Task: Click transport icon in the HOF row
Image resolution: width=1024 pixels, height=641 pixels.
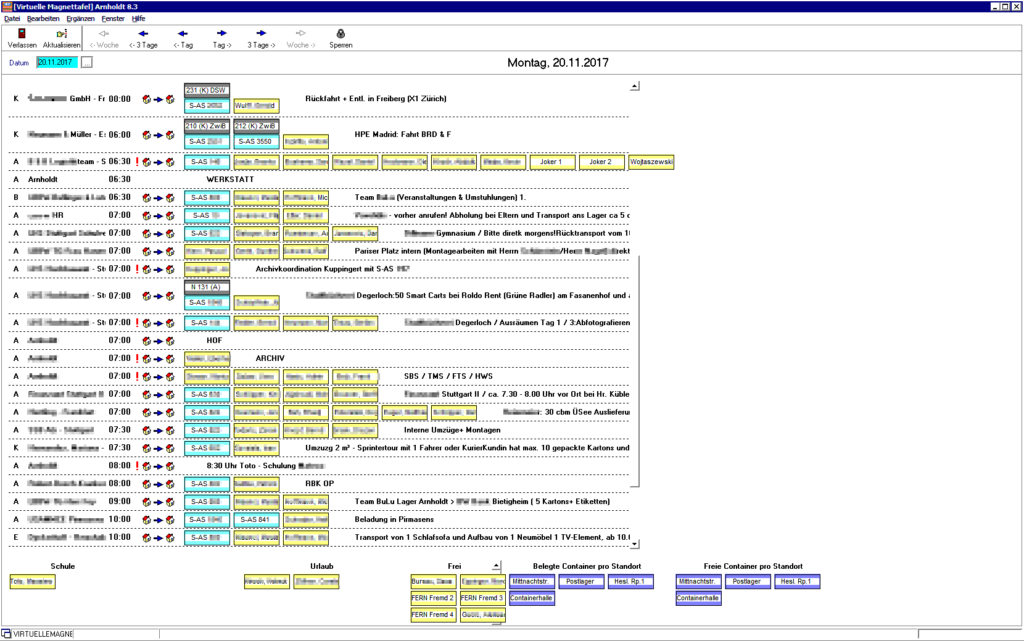Action: point(158,341)
